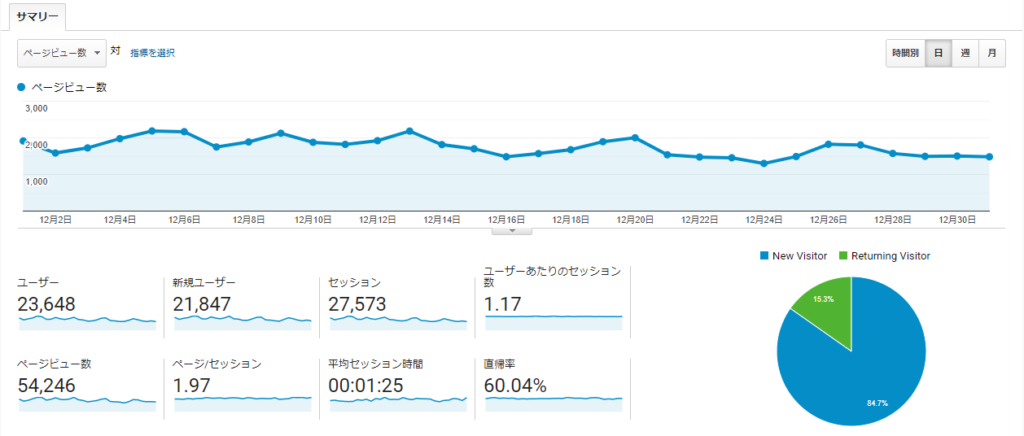Click the 新規ユーザー value 21,847

point(202,304)
